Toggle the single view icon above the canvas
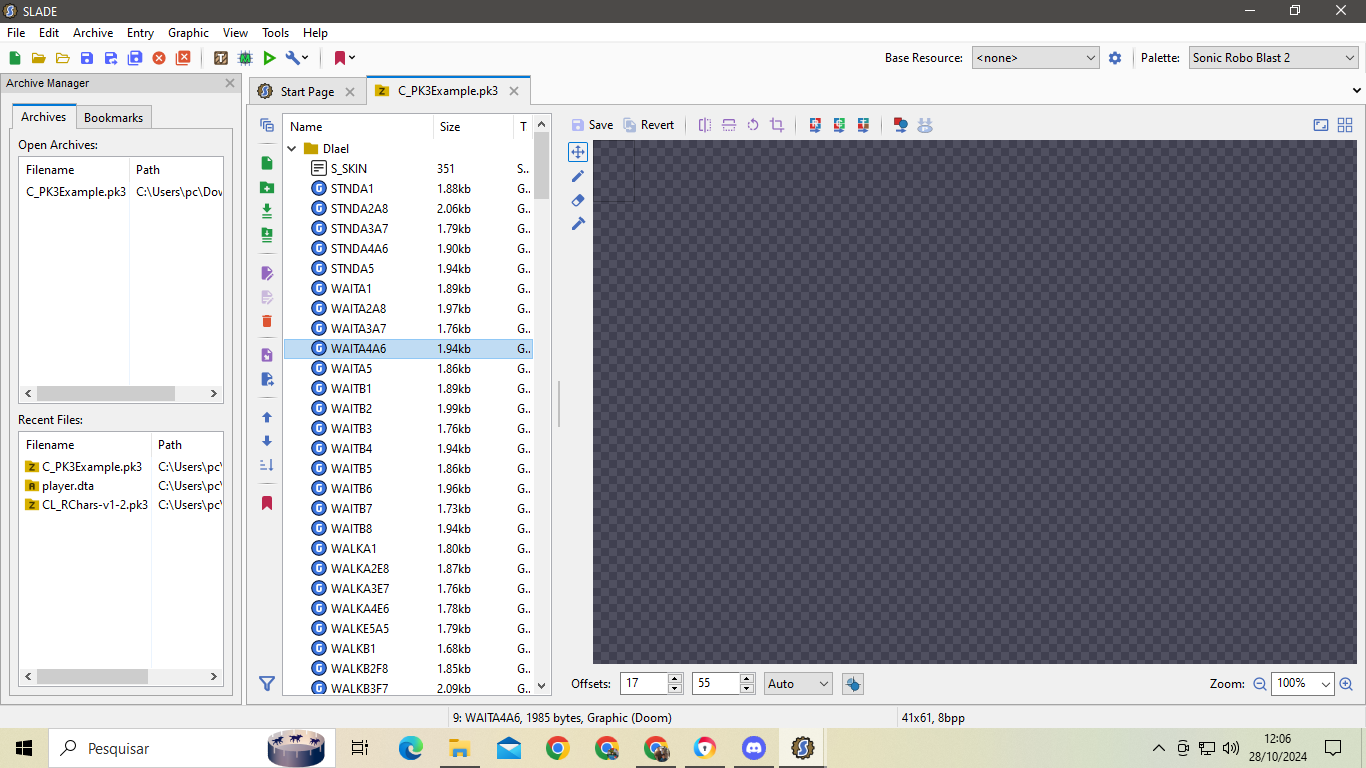 (x=1321, y=125)
